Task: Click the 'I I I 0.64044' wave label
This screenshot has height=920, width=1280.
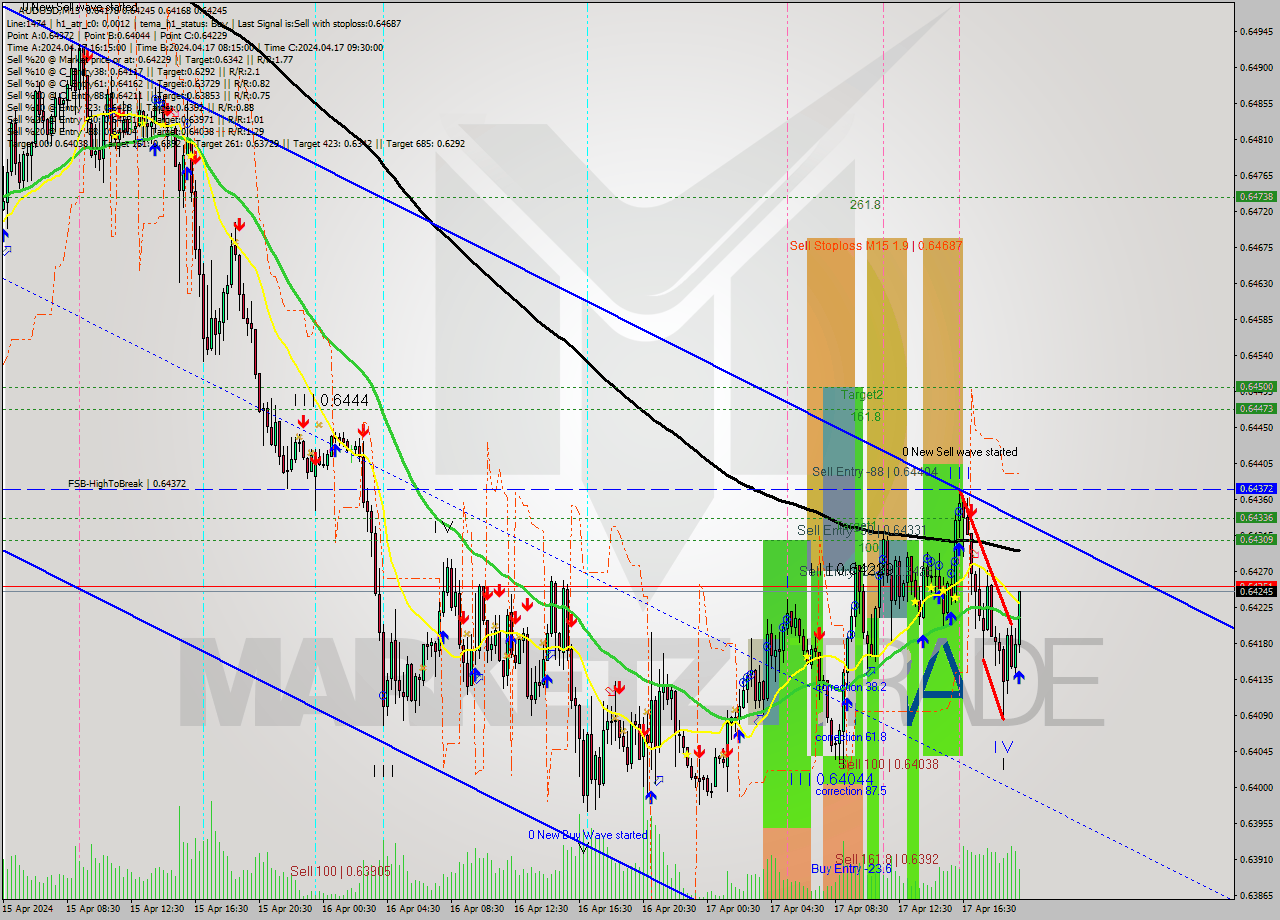Action: coord(832,779)
